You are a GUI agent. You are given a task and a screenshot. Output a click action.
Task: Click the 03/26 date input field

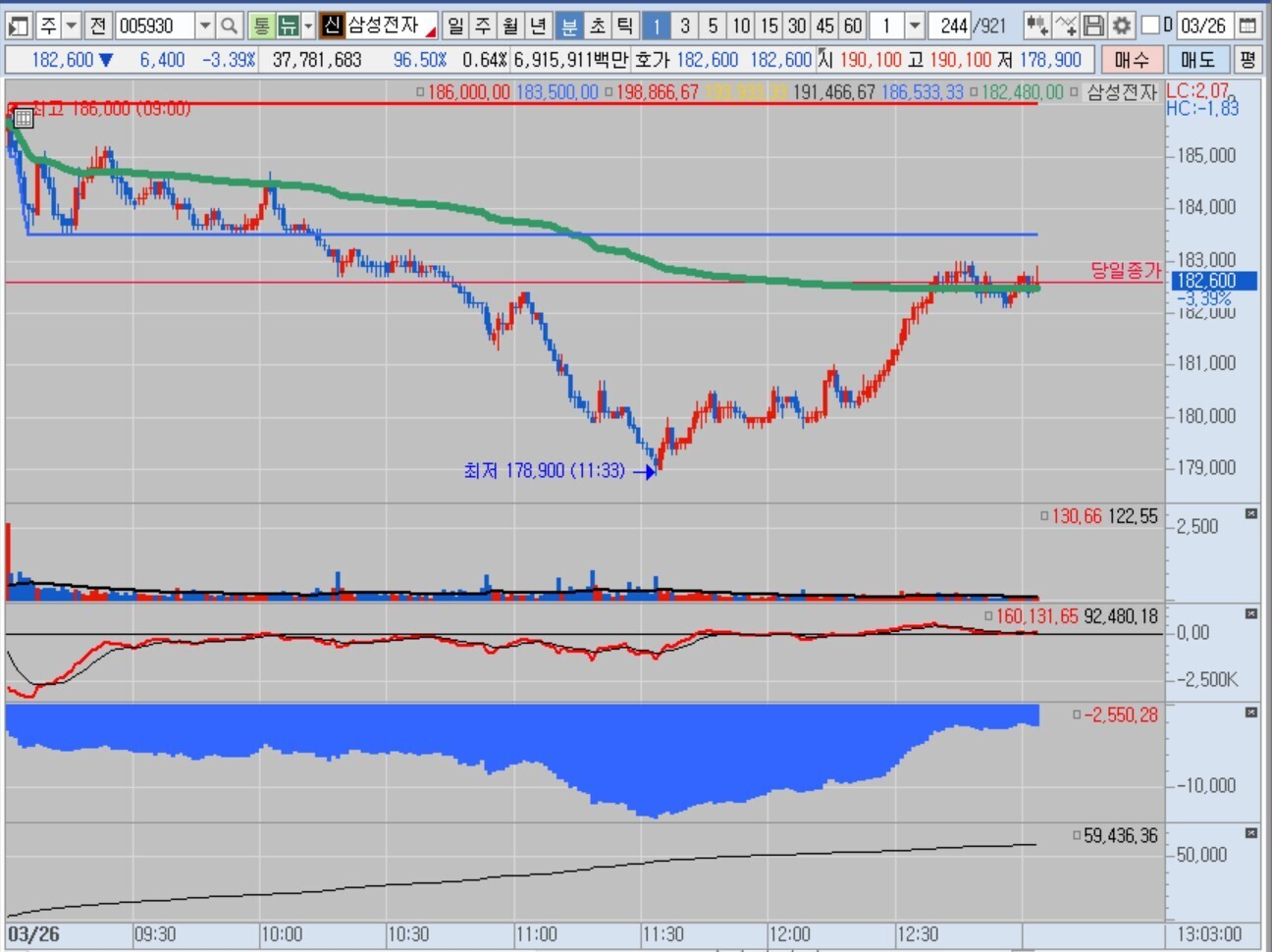(x=1202, y=26)
